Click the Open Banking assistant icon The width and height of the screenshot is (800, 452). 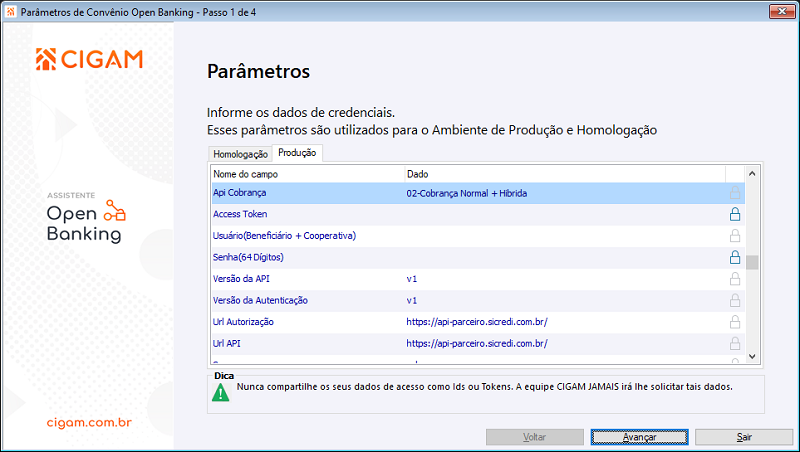pos(115,210)
